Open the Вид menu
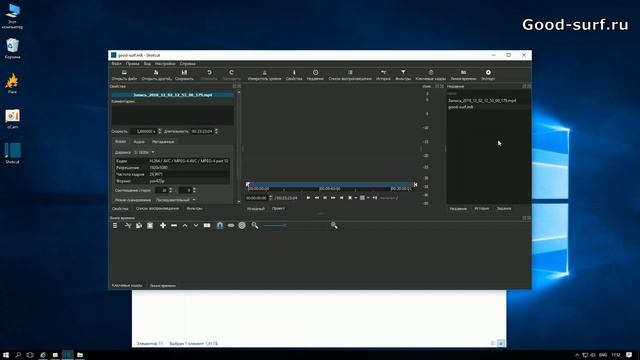Screen dimensions: 640x360 tap(147, 64)
